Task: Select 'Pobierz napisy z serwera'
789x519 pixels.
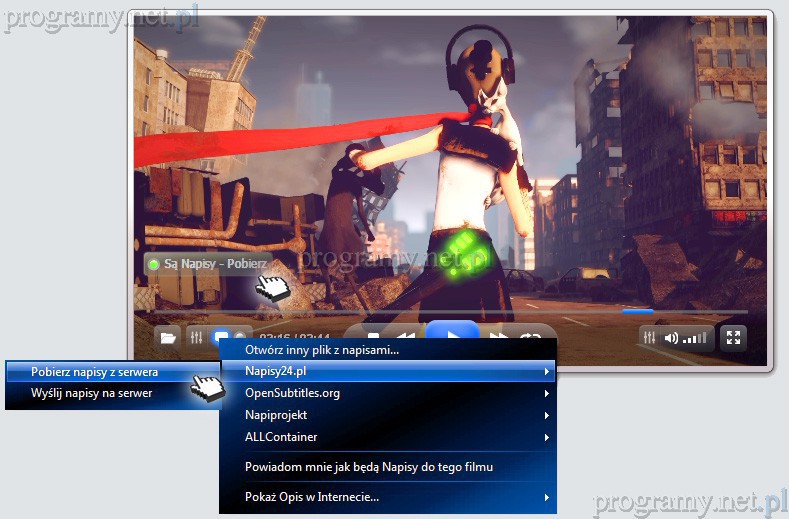Action: [x=94, y=371]
